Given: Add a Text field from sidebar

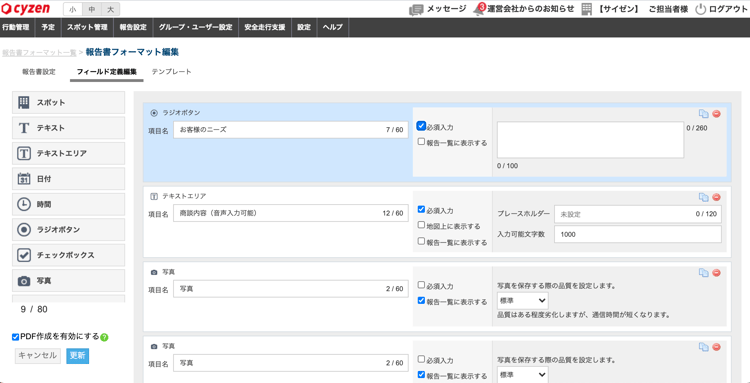Looking at the screenshot, I should [x=68, y=128].
